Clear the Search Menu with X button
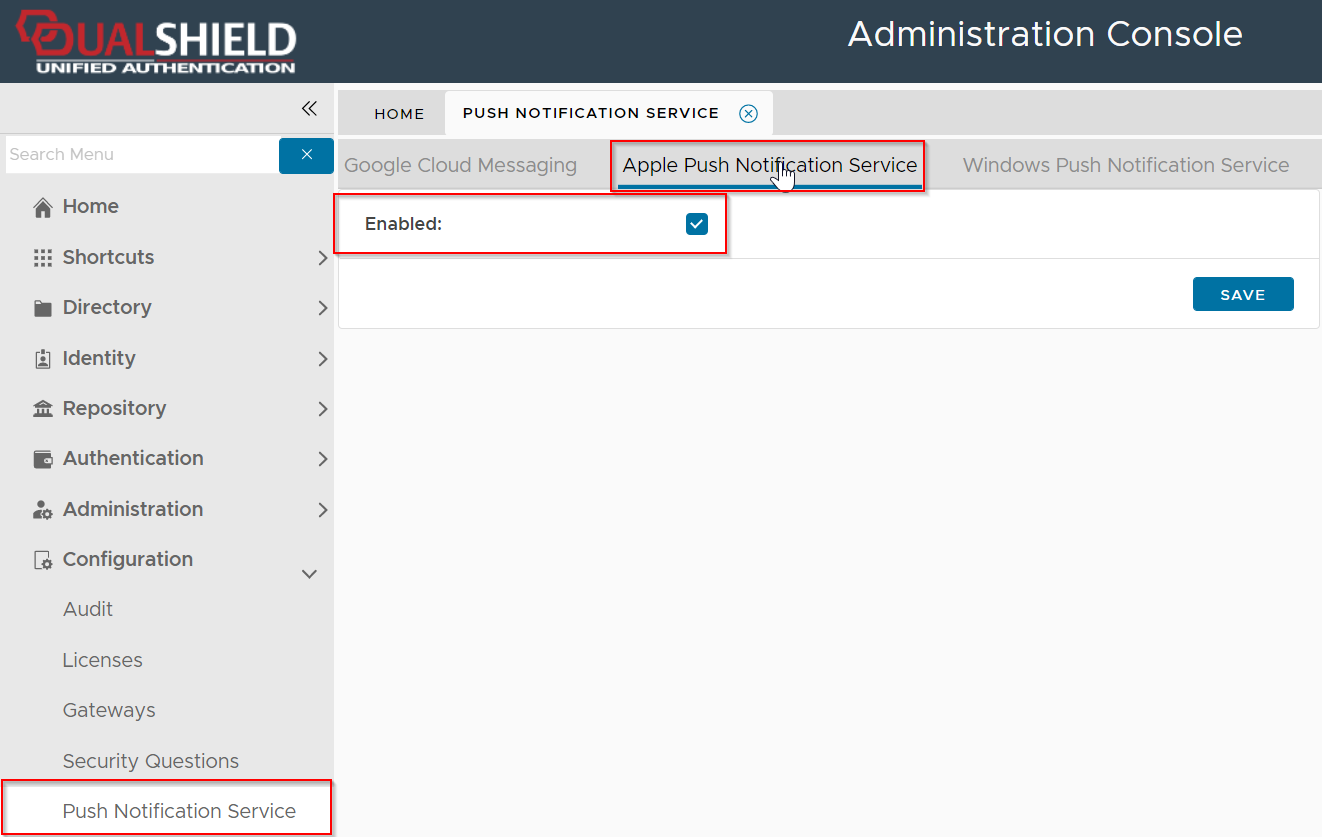This screenshot has height=837, width=1322. tap(306, 155)
